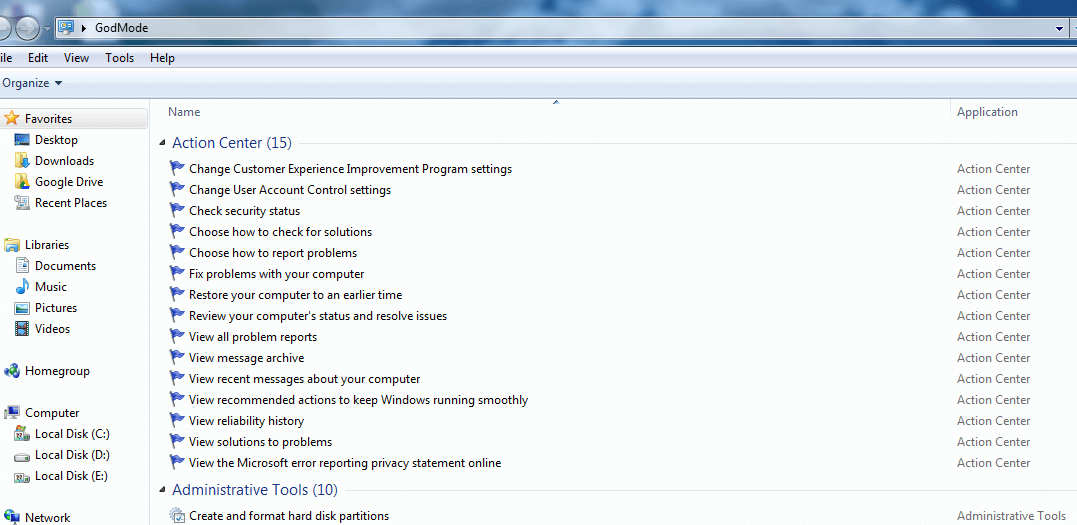1077x525 pixels.
Task: Click the Videos library film icon
Action: 22,328
